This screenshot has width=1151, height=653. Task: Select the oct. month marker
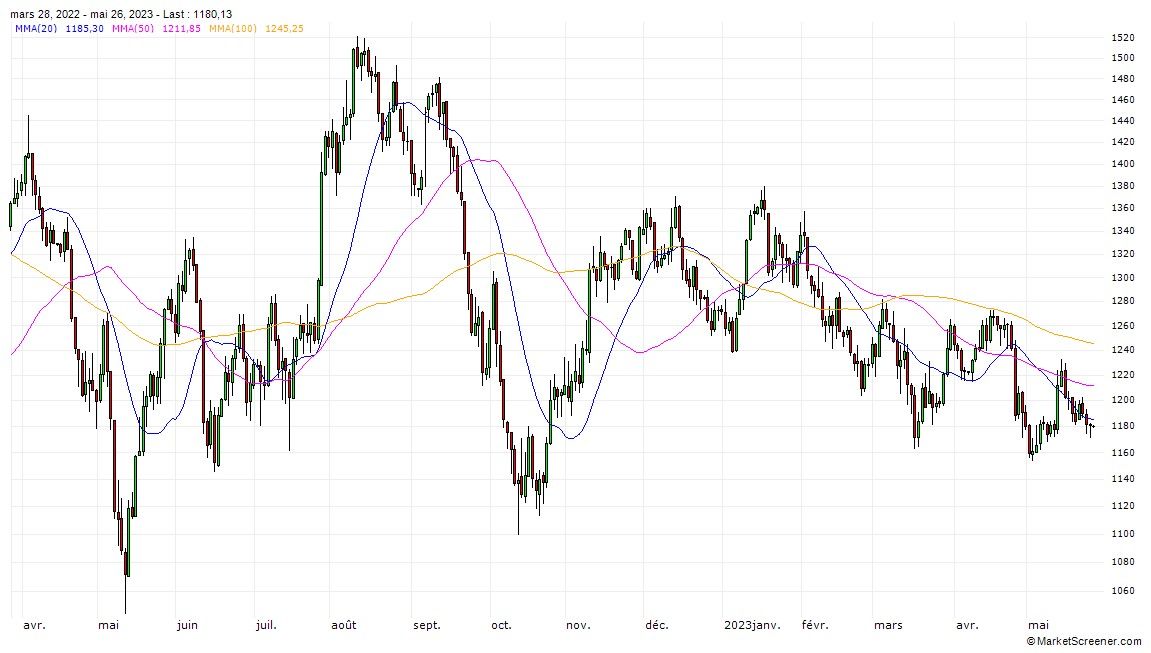[501, 626]
